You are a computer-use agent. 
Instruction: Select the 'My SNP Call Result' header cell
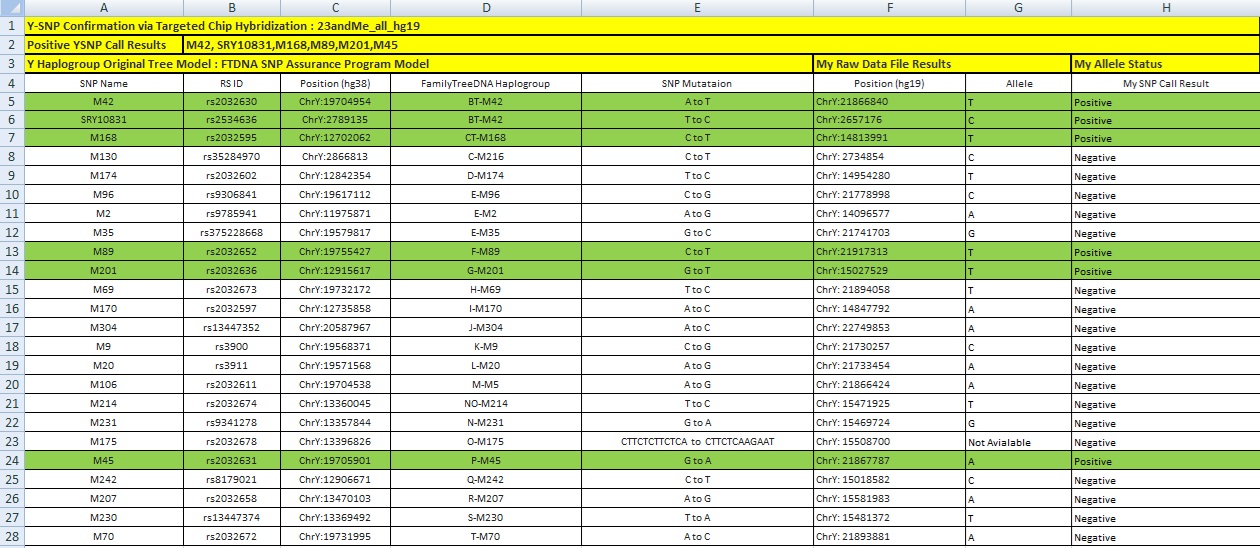pyautogui.click(x=1165, y=83)
